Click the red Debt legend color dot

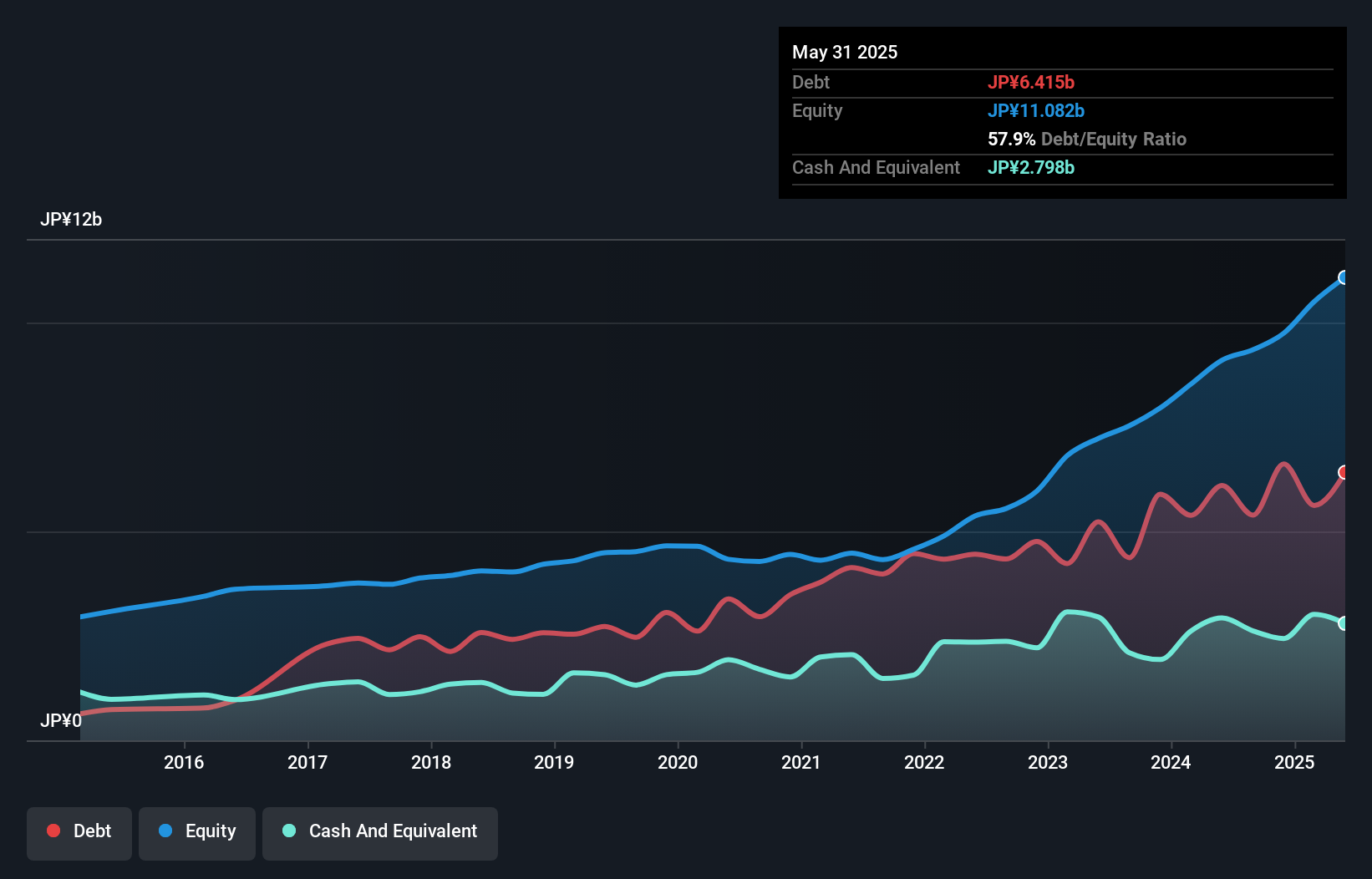tap(53, 831)
